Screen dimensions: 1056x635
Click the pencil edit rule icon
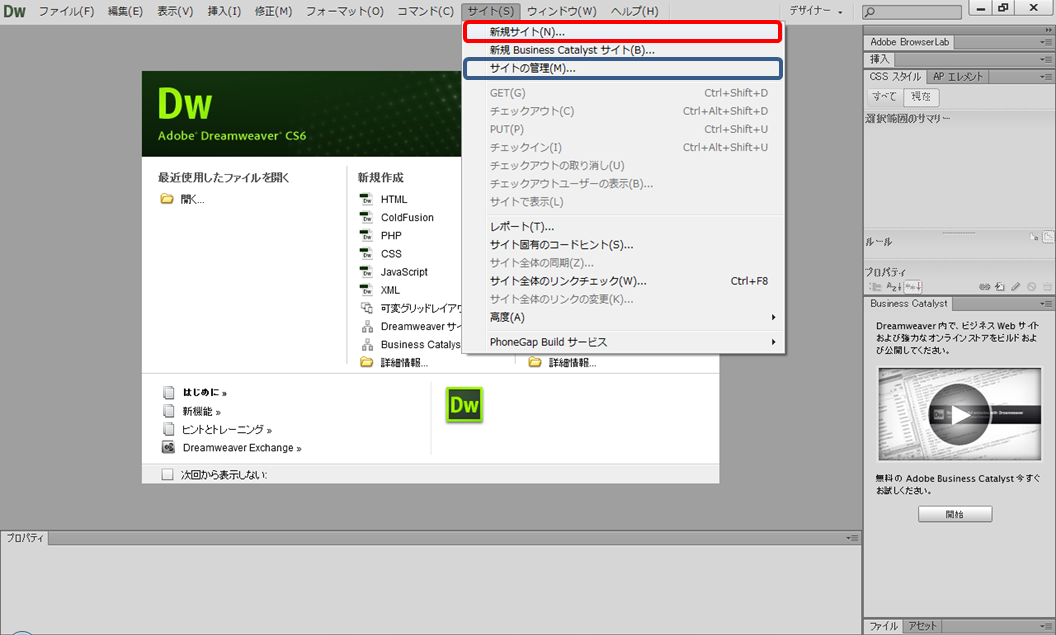click(1015, 287)
